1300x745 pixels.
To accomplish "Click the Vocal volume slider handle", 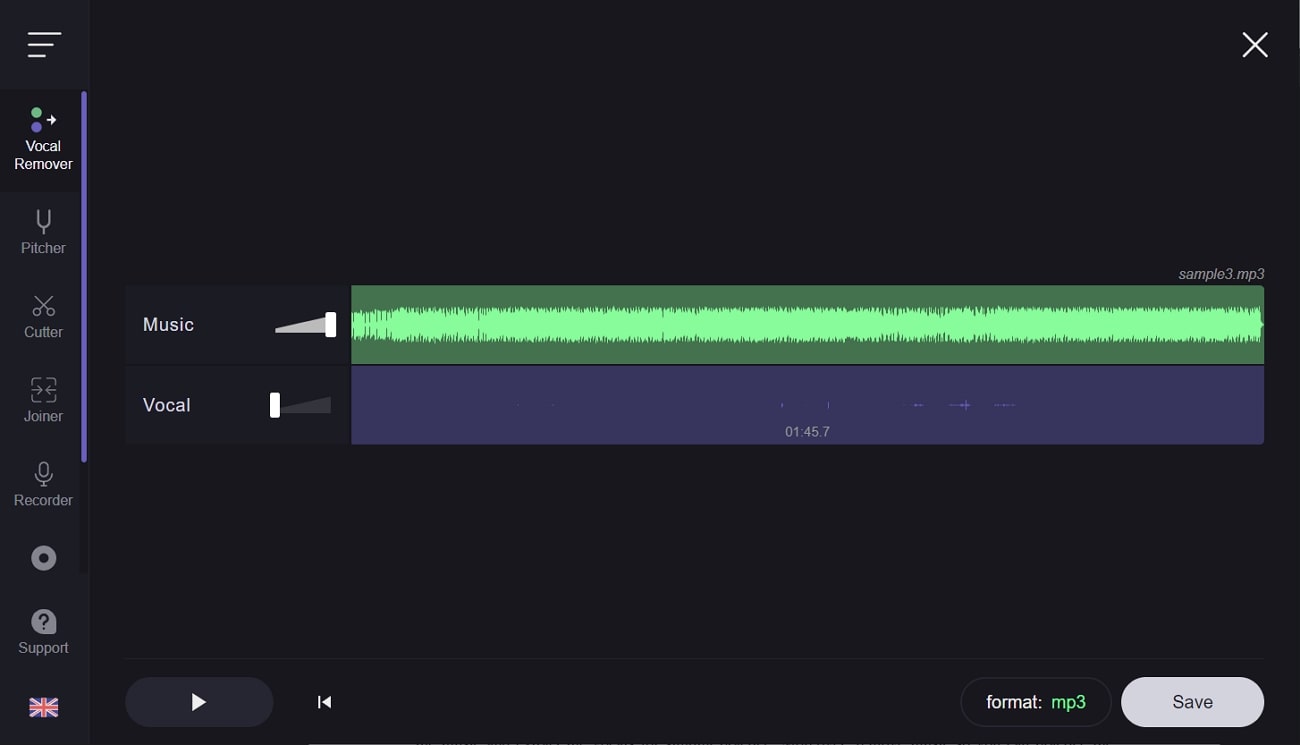I will (275, 405).
